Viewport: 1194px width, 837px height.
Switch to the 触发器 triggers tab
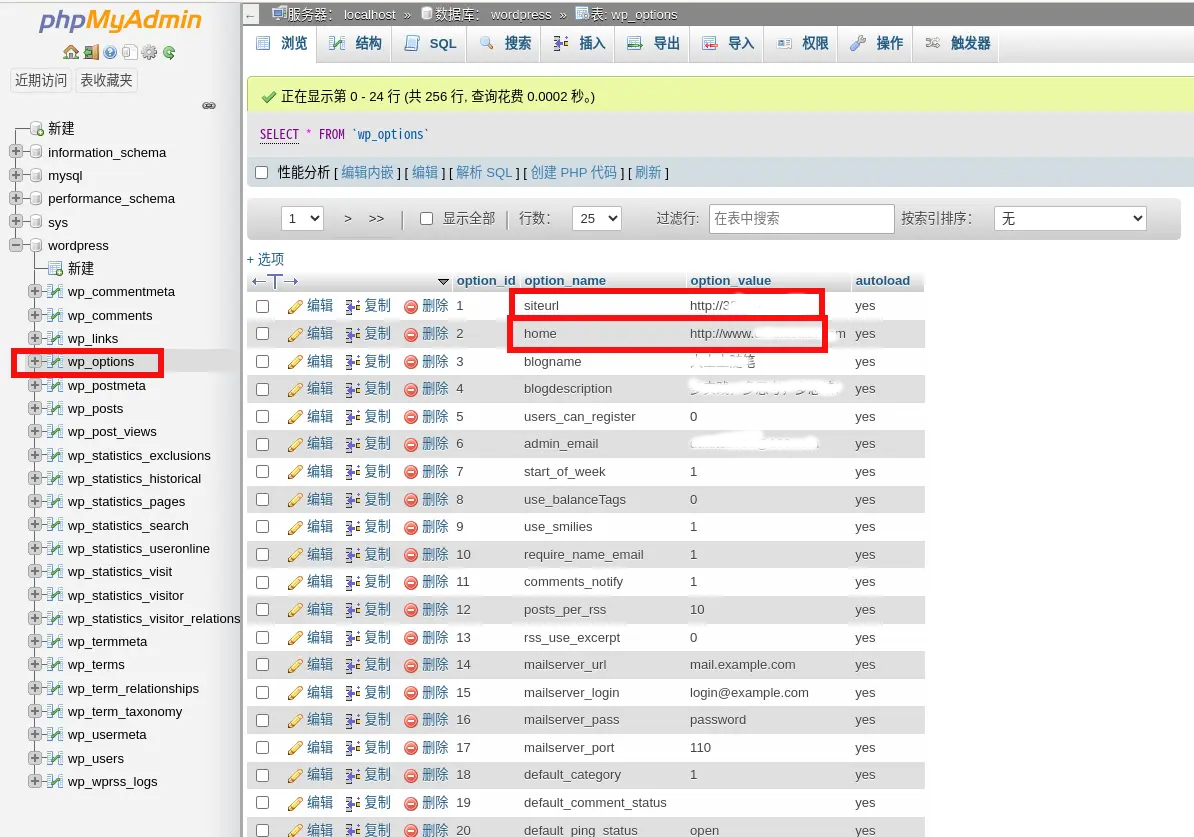tap(958, 43)
